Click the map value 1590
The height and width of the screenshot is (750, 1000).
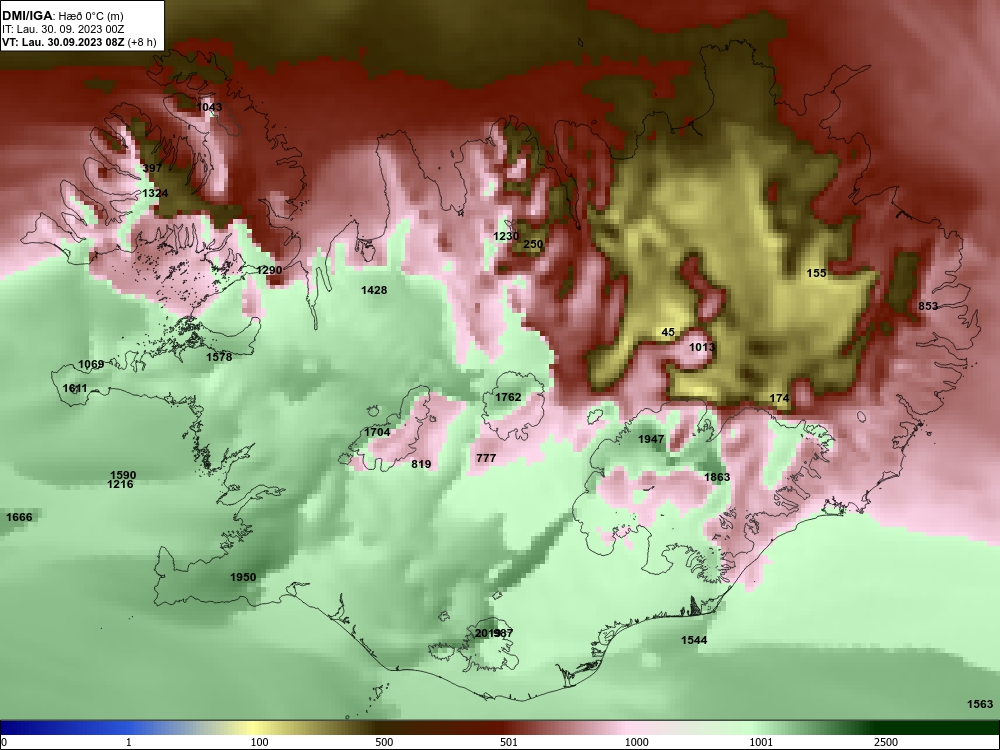[123, 475]
